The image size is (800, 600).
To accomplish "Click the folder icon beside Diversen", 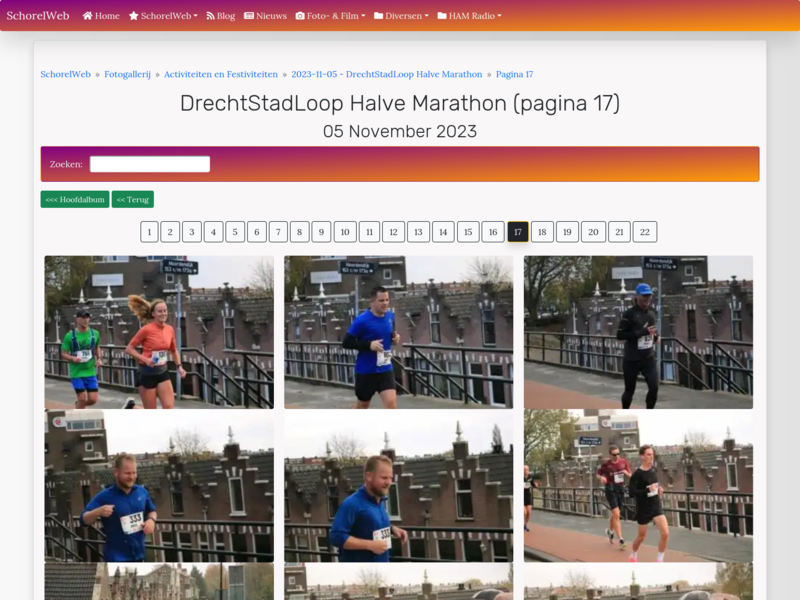I will tap(379, 16).
